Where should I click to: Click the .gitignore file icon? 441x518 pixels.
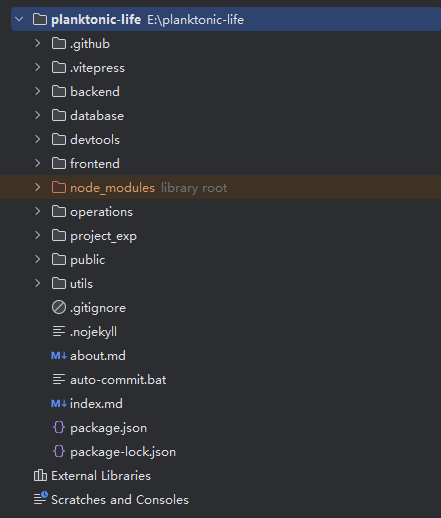pos(59,307)
